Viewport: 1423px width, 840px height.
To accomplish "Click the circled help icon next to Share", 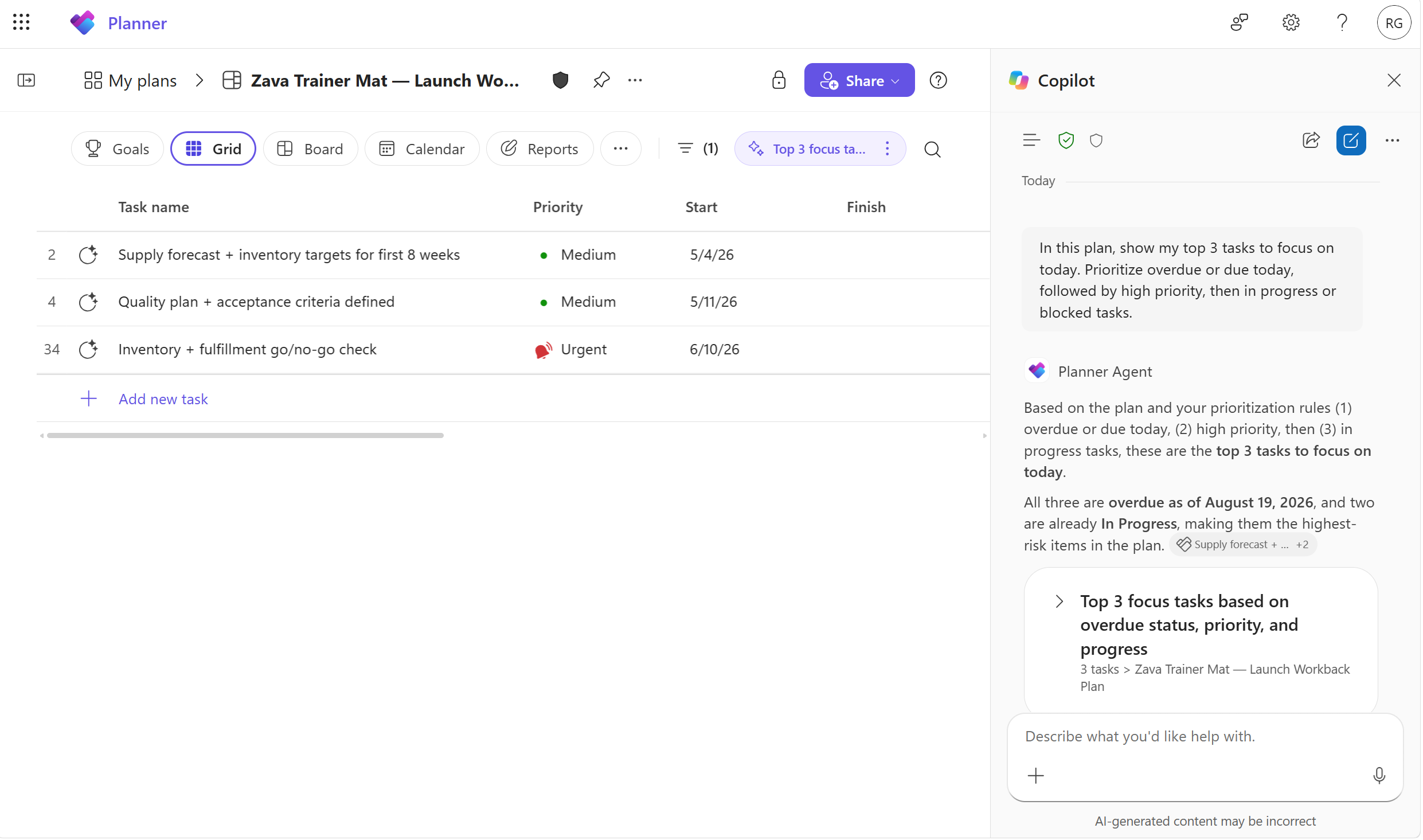I will [938, 80].
